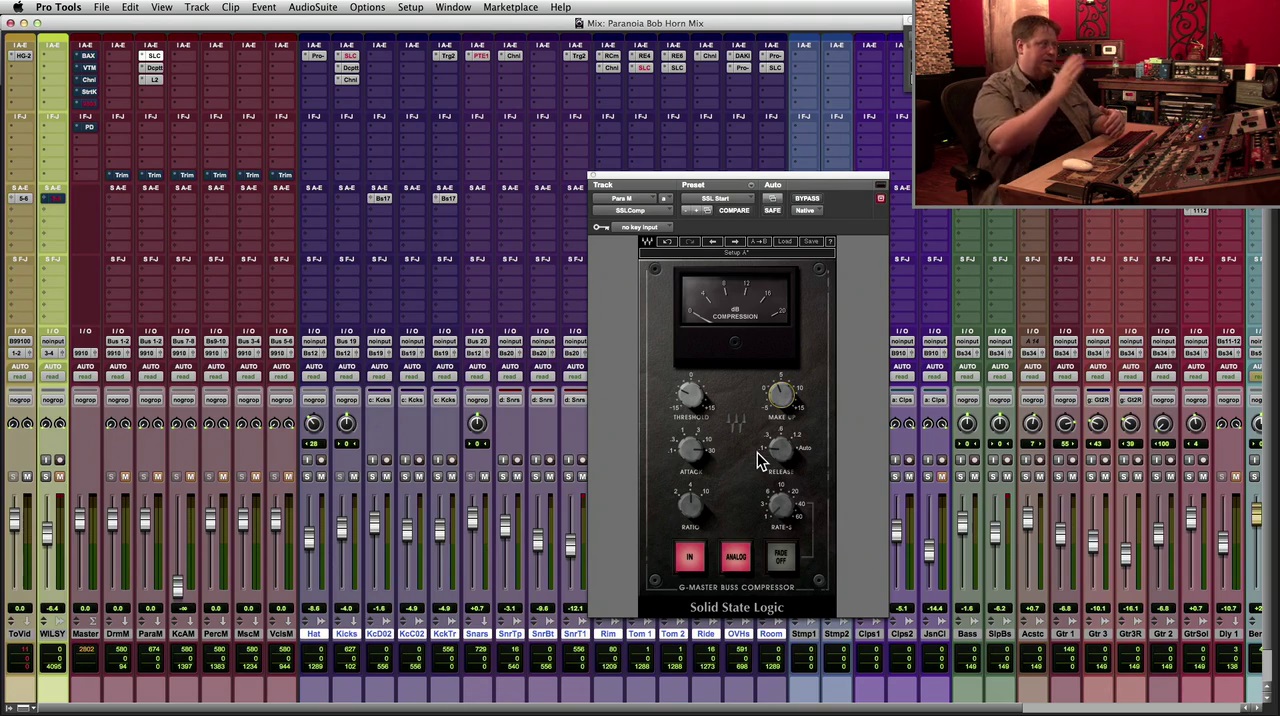Click the COMPARE button
The width and height of the screenshot is (1280, 716).
[x=734, y=210]
